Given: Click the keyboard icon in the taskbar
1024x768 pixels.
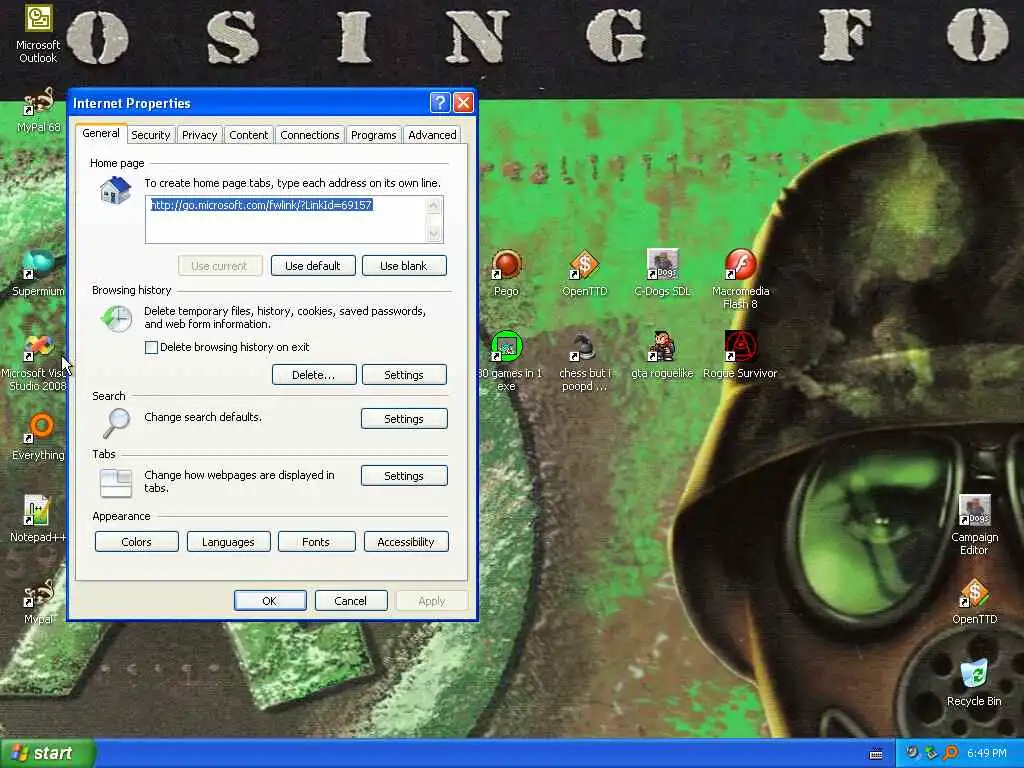Looking at the screenshot, I should click(x=876, y=754).
